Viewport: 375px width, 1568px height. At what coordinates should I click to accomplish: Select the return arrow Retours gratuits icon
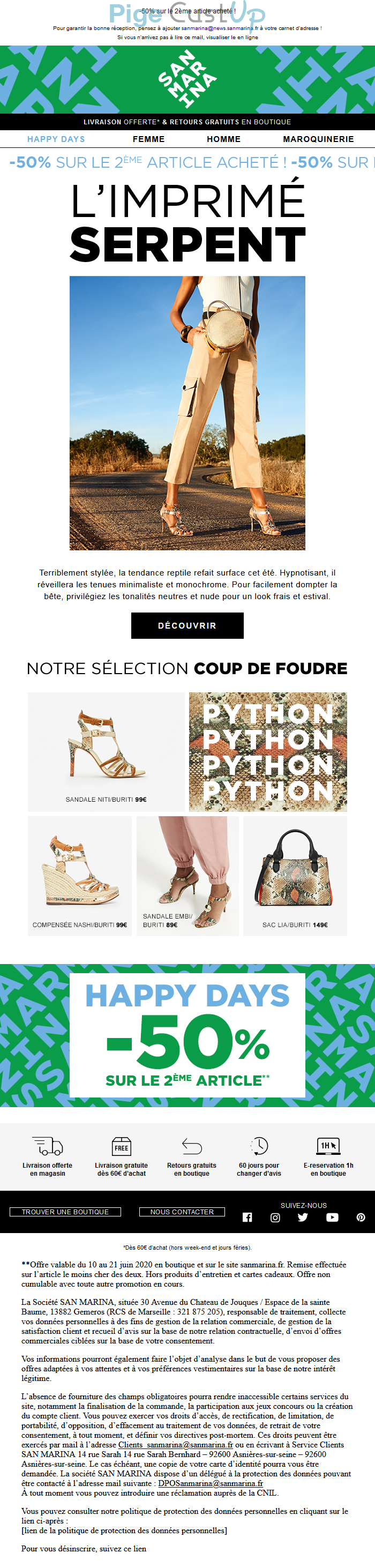pyautogui.click(x=192, y=1146)
